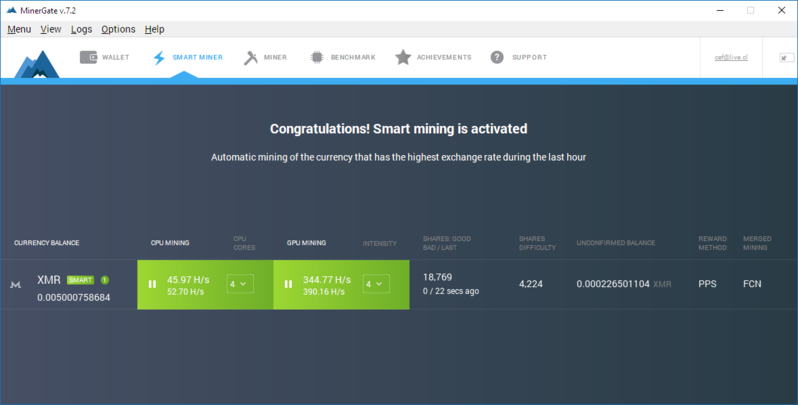This screenshot has width=798, height=405.
Task: Click the Monero XMR coin icon
Action: (15, 285)
